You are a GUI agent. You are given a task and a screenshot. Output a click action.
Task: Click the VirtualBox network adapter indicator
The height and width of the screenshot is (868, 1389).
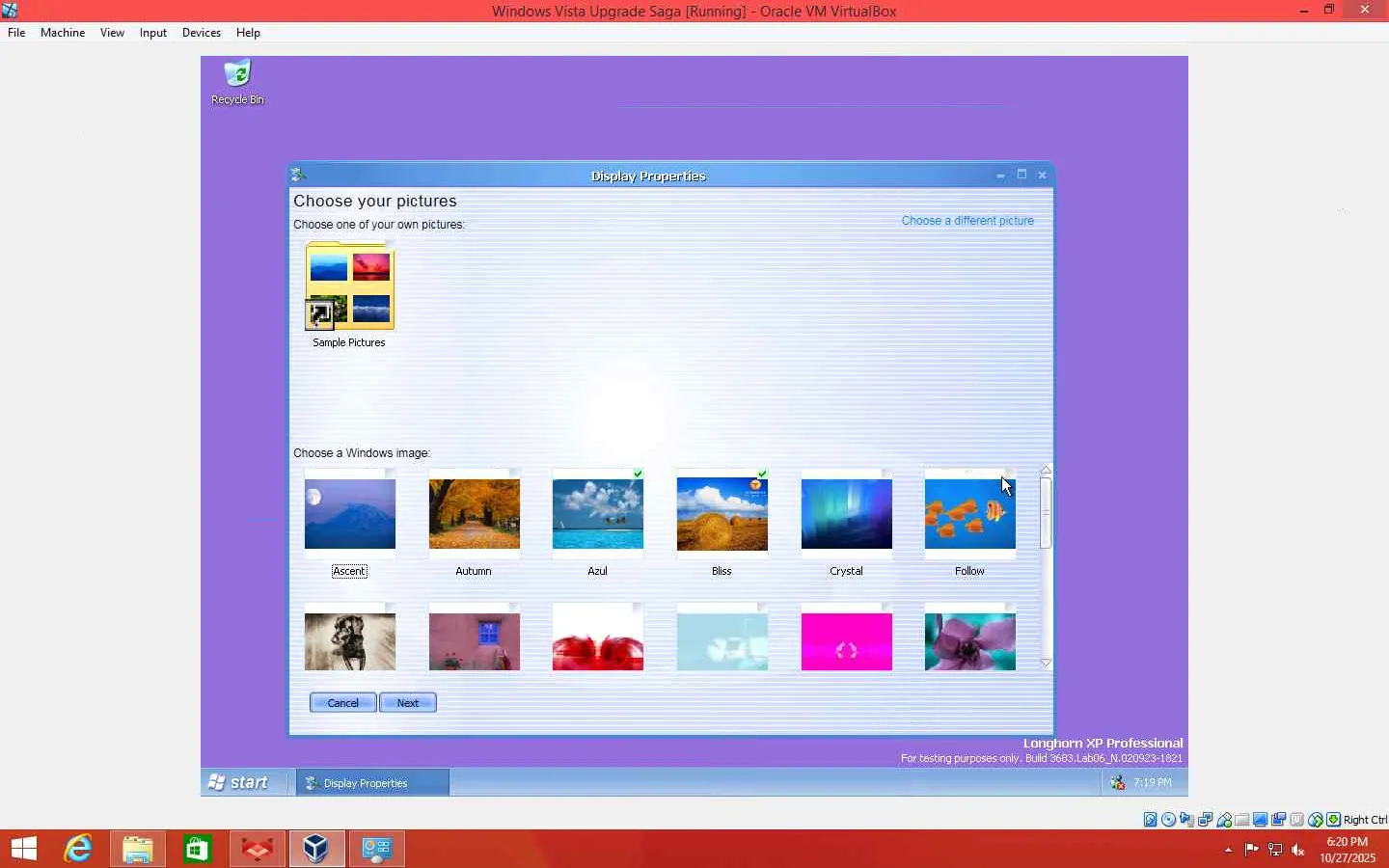pyautogui.click(x=1205, y=820)
